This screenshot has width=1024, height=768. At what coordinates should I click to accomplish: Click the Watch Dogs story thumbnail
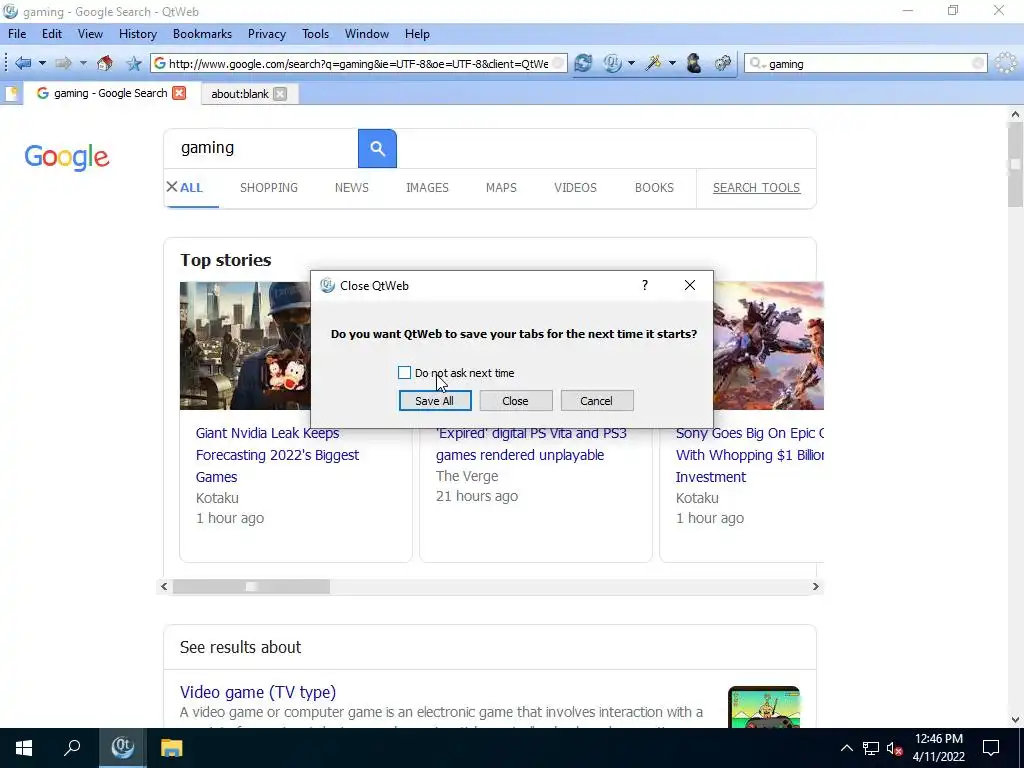click(245, 345)
